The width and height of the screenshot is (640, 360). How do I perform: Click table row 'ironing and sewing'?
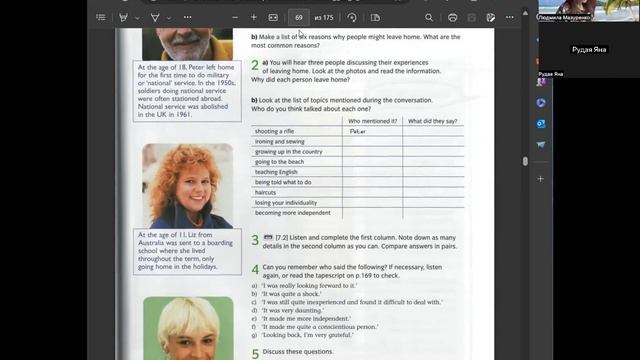click(x=357, y=141)
